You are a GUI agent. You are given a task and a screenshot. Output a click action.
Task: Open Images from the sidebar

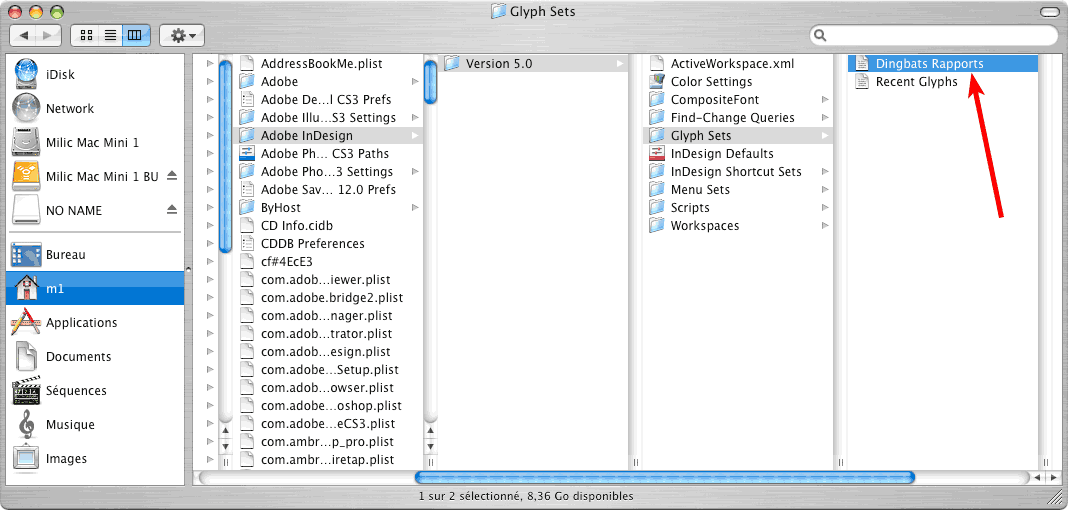click(66, 458)
